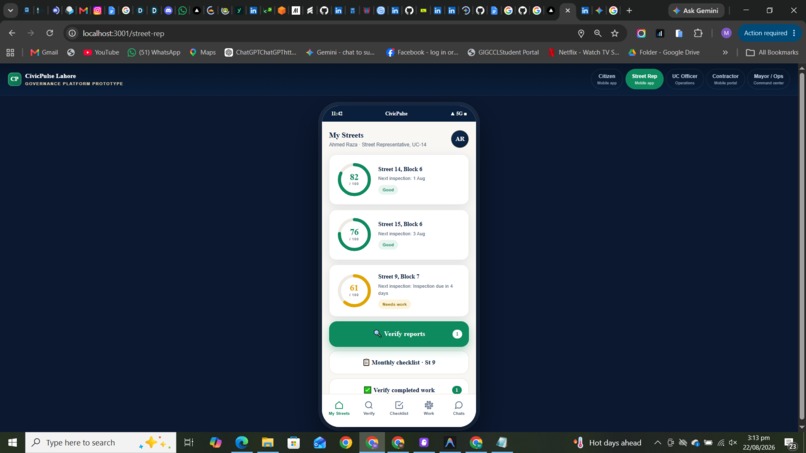
Task: Switch to UC Officer operations role
Action: [685, 79]
